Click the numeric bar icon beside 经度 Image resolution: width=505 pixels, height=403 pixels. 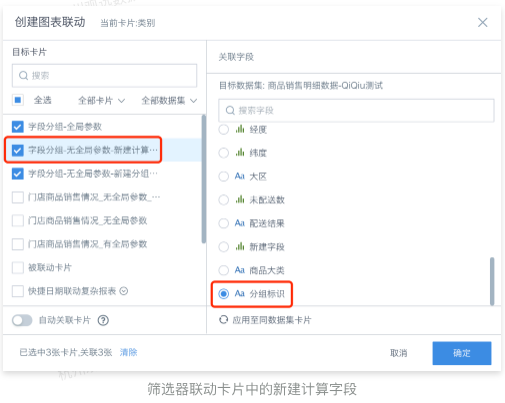240,129
